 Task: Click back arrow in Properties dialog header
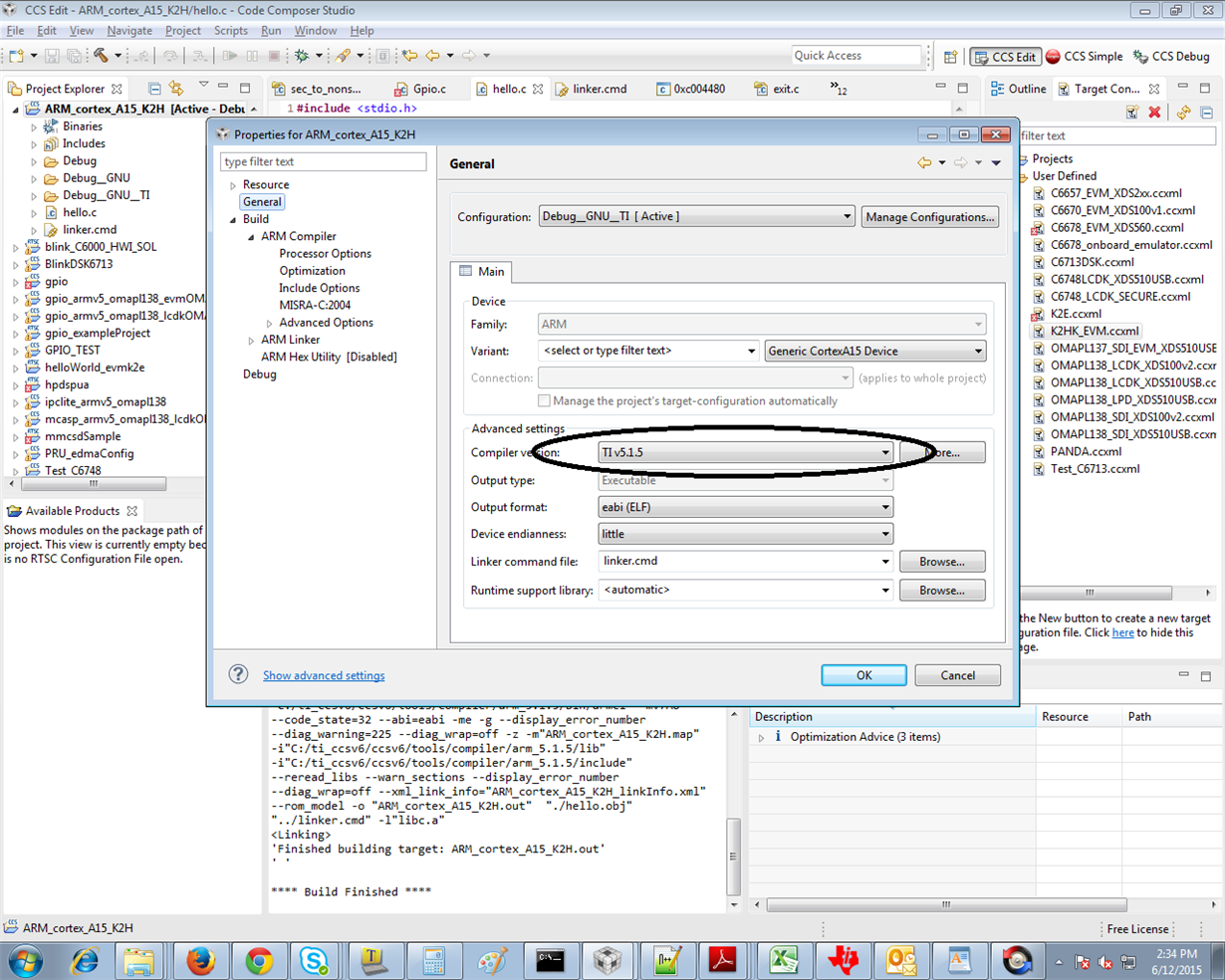[x=924, y=163]
